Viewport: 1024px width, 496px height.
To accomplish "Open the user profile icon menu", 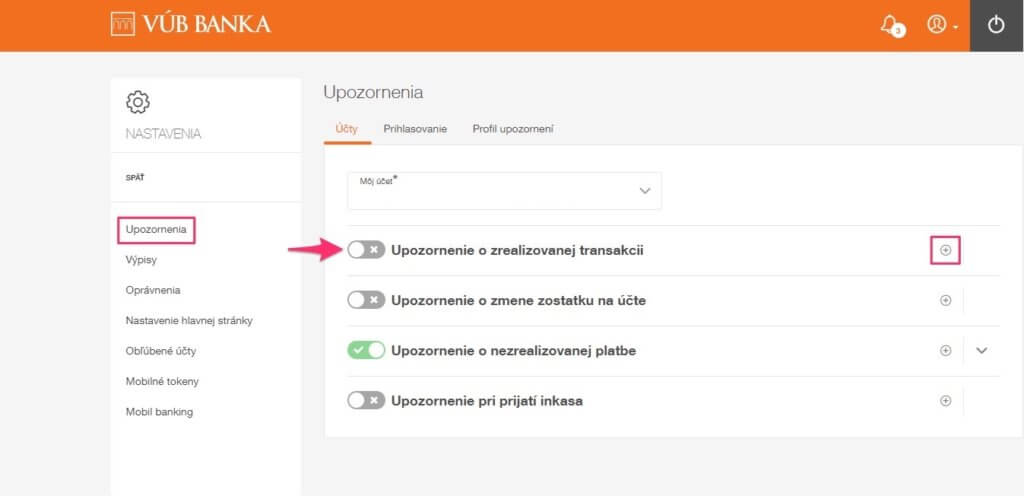I will coord(942,25).
